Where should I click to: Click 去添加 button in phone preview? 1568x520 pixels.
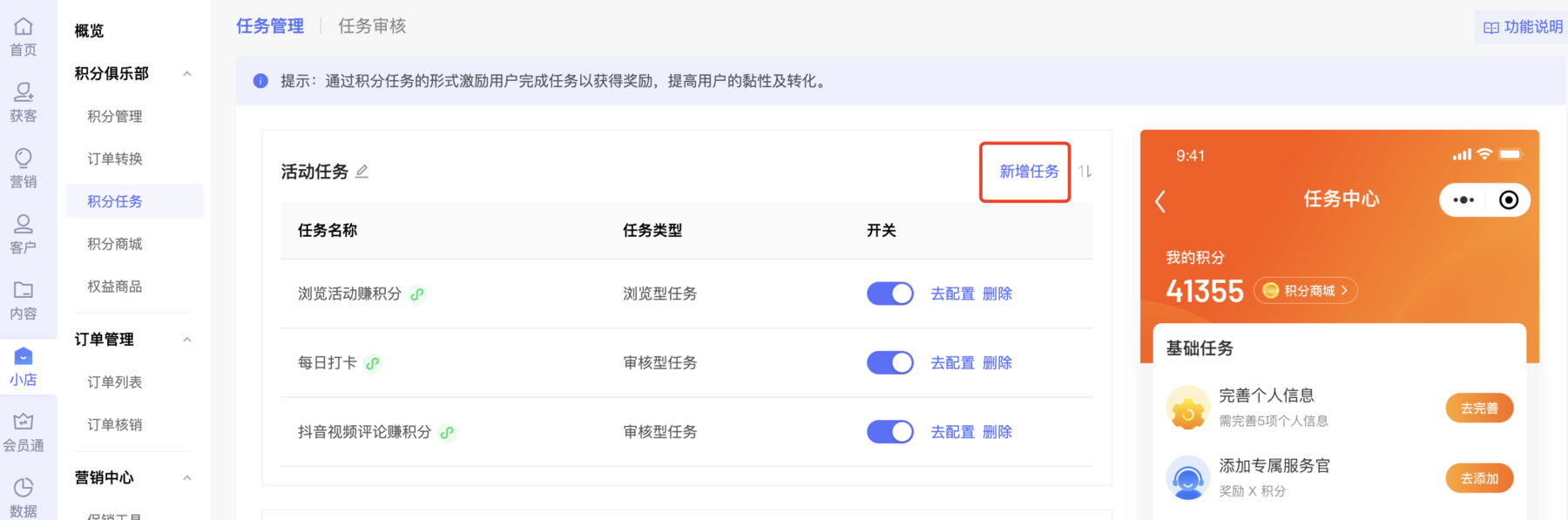[1479, 478]
